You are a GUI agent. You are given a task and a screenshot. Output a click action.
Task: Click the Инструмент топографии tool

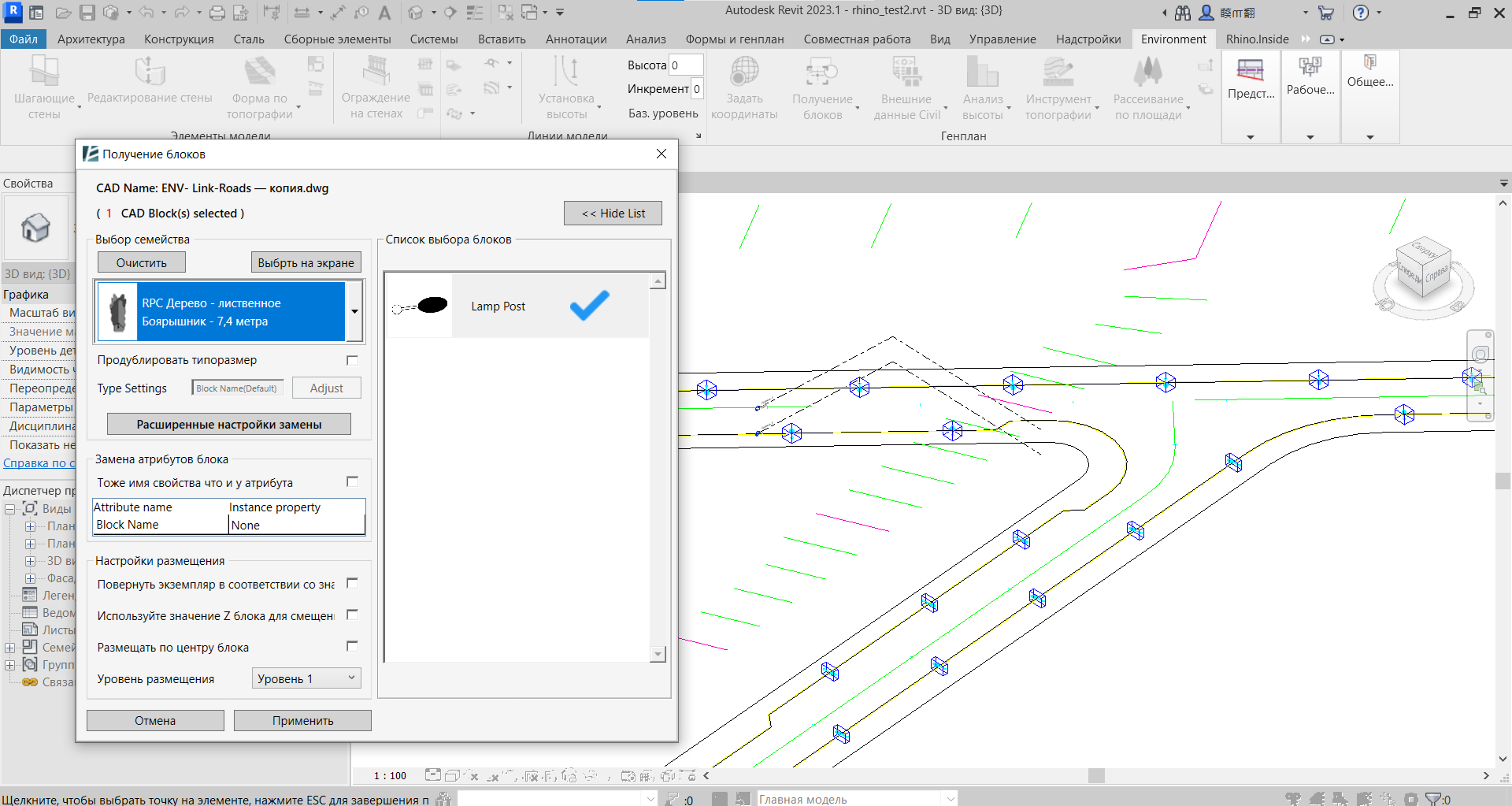click(1059, 87)
